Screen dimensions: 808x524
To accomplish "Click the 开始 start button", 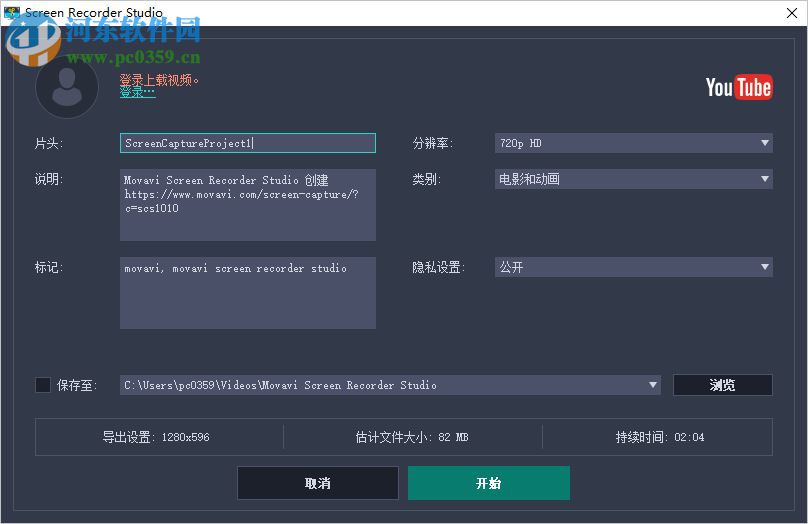I will [x=489, y=483].
